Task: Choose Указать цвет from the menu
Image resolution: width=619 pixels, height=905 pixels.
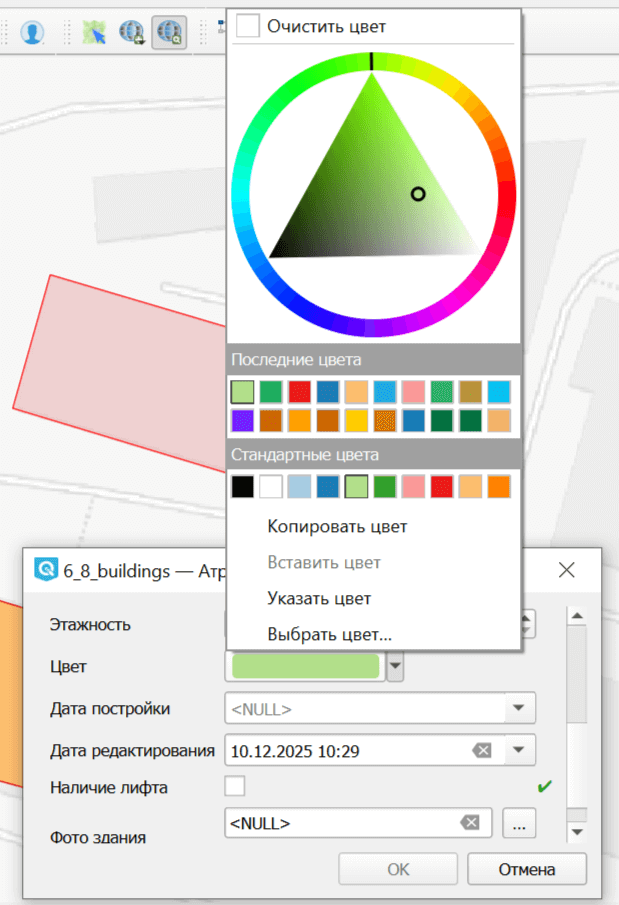Action: [x=319, y=598]
